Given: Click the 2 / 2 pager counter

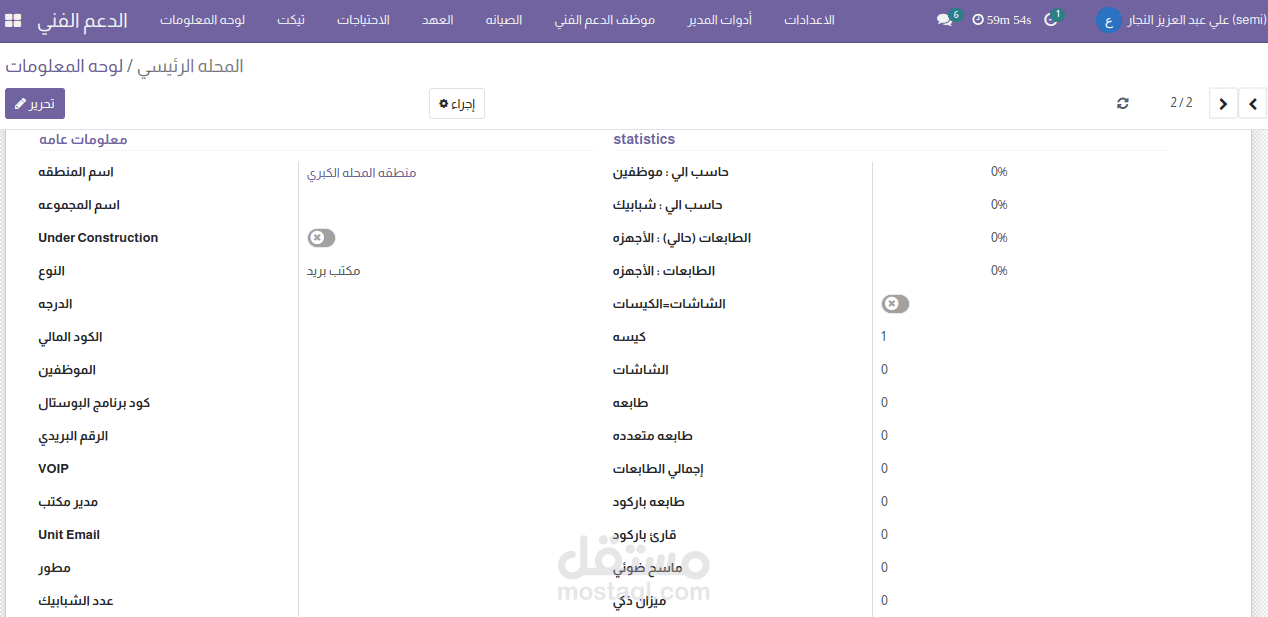Looking at the screenshot, I should (x=1181, y=103).
